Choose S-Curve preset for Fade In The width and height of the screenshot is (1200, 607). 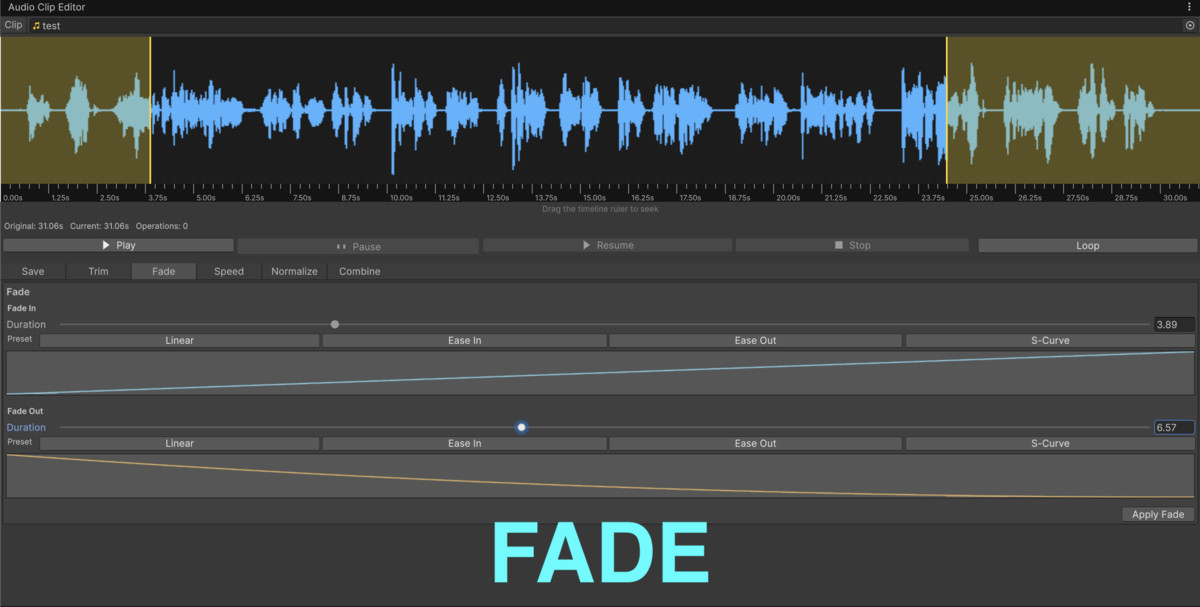(x=1050, y=340)
